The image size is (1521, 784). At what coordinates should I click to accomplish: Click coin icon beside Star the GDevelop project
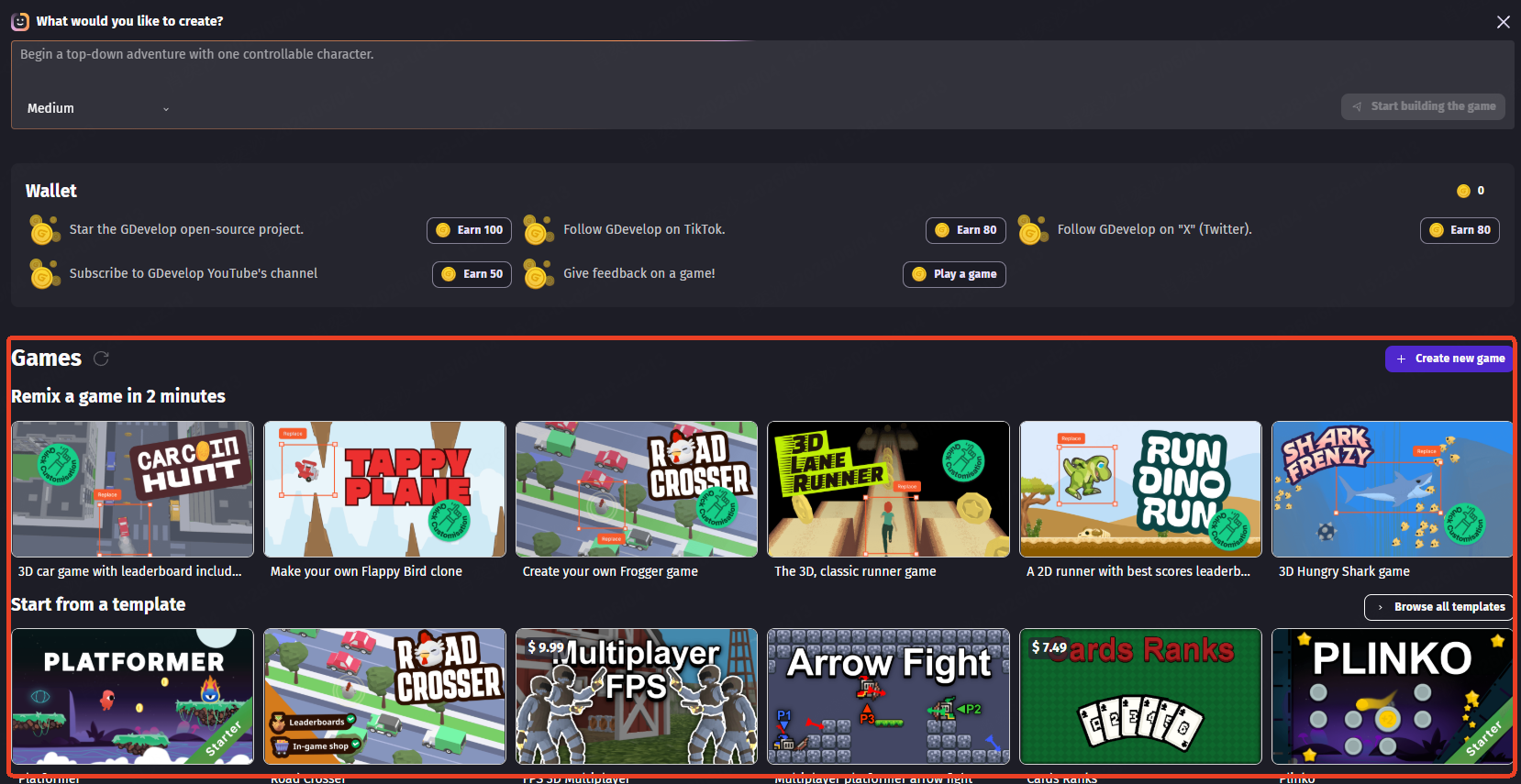tap(44, 229)
